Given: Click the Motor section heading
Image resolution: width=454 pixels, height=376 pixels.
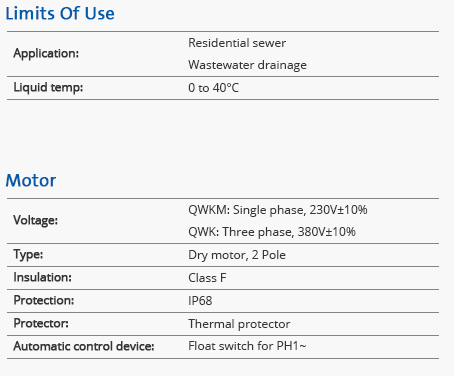Looking at the screenshot, I should click(x=31, y=180).
